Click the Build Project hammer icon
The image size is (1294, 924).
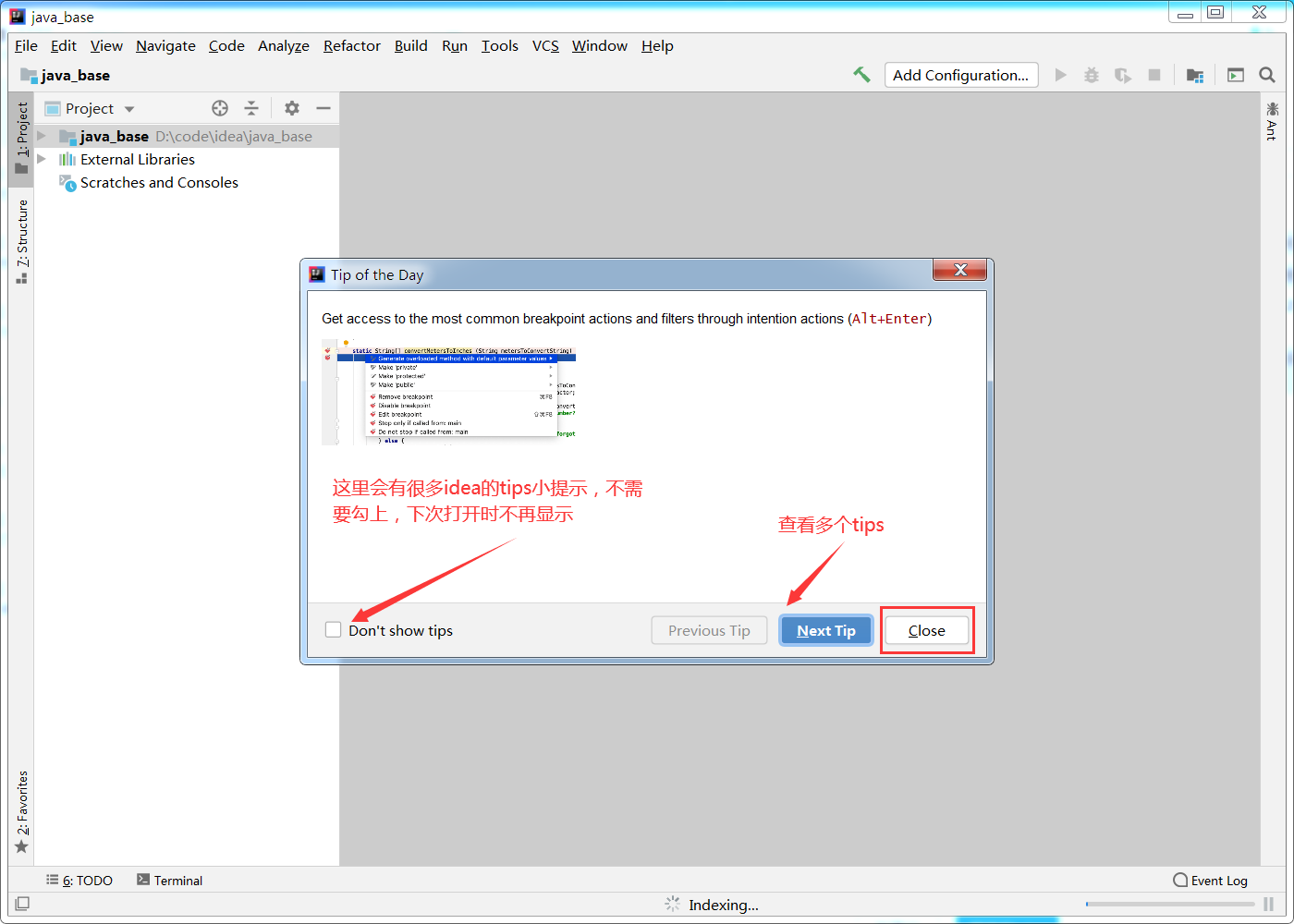[861, 75]
